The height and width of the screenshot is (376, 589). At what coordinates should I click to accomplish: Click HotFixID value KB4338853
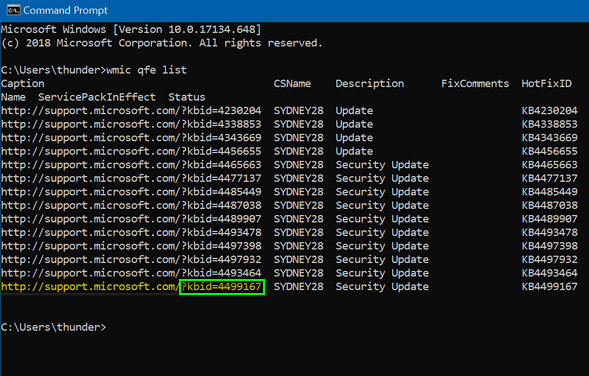tap(550, 124)
